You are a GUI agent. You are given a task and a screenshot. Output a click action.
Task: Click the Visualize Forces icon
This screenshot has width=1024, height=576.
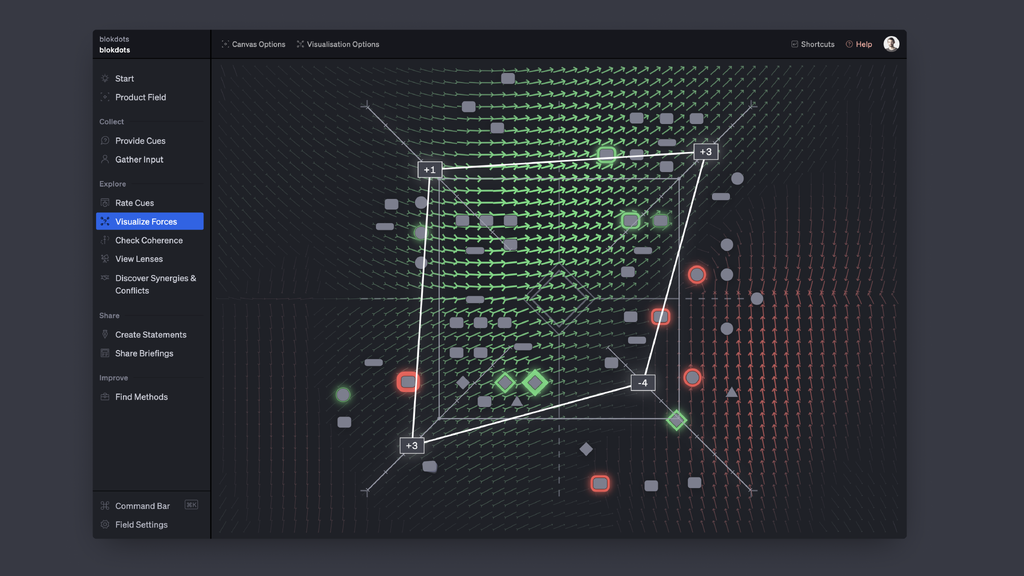[104, 221]
